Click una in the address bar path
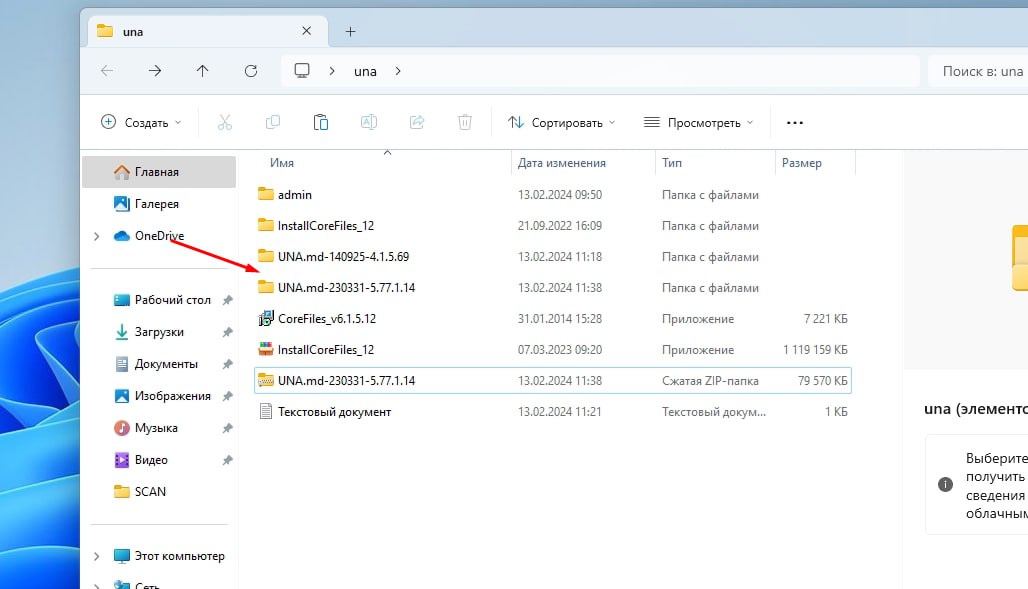 [x=365, y=71]
